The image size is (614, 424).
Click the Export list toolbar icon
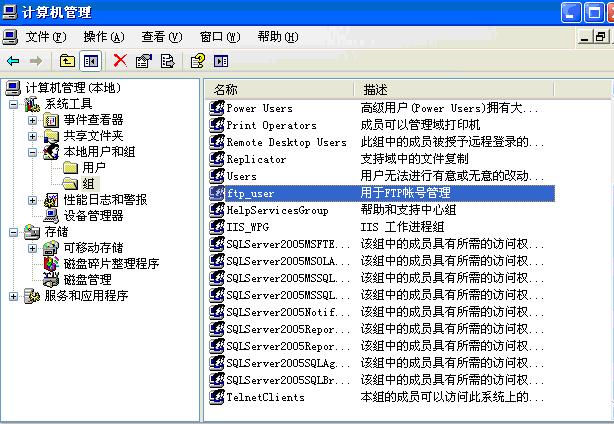click(x=168, y=60)
